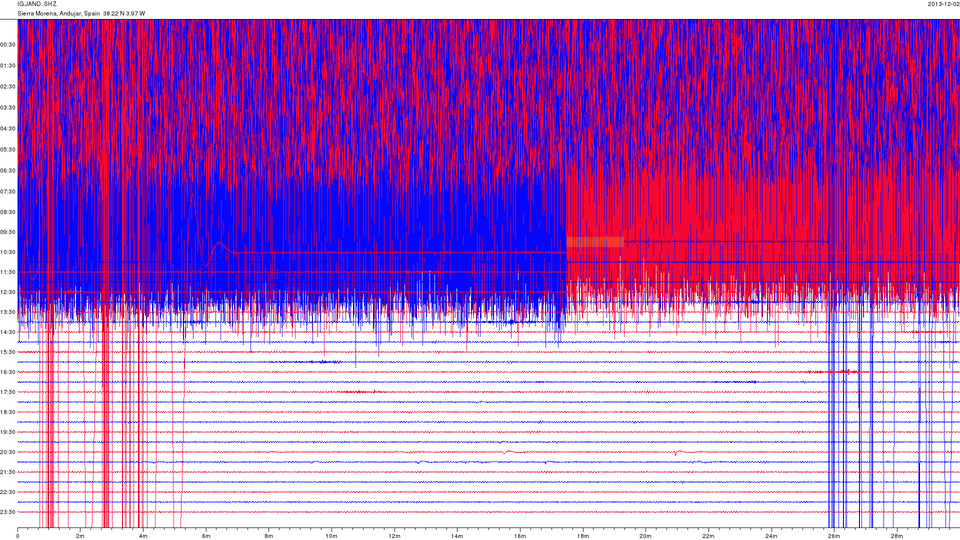Select the 18:30 time row label
The image size is (960, 540).
coord(8,412)
